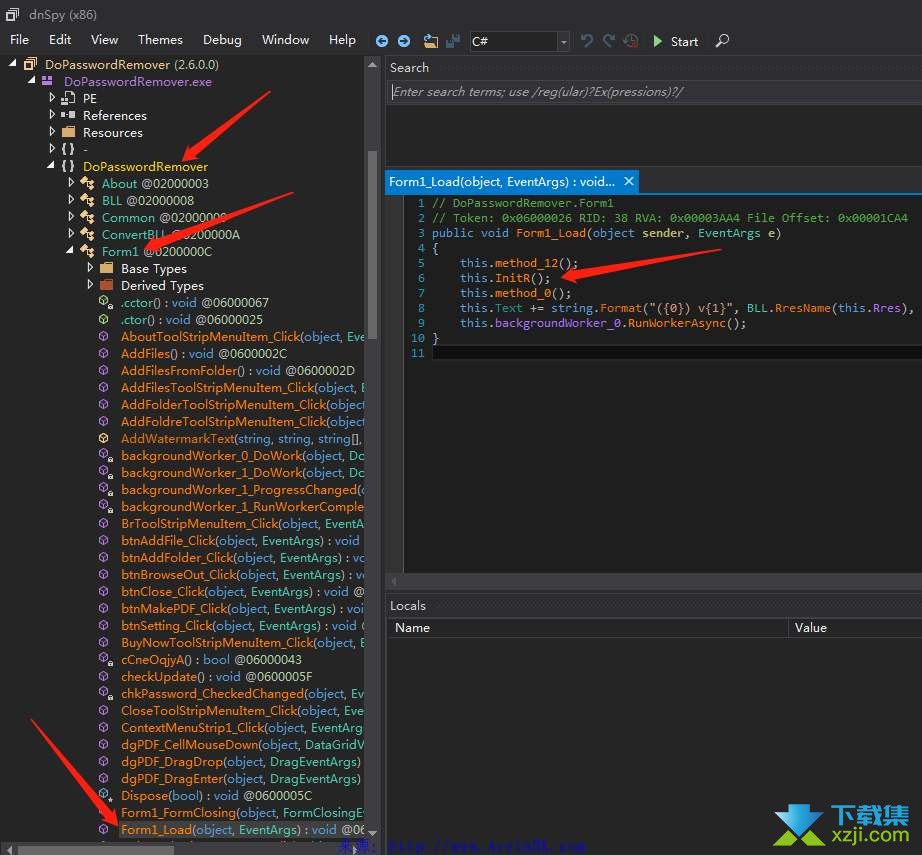This screenshot has width=922, height=855.
Task: Open the Themes menu
Action: 160,40
